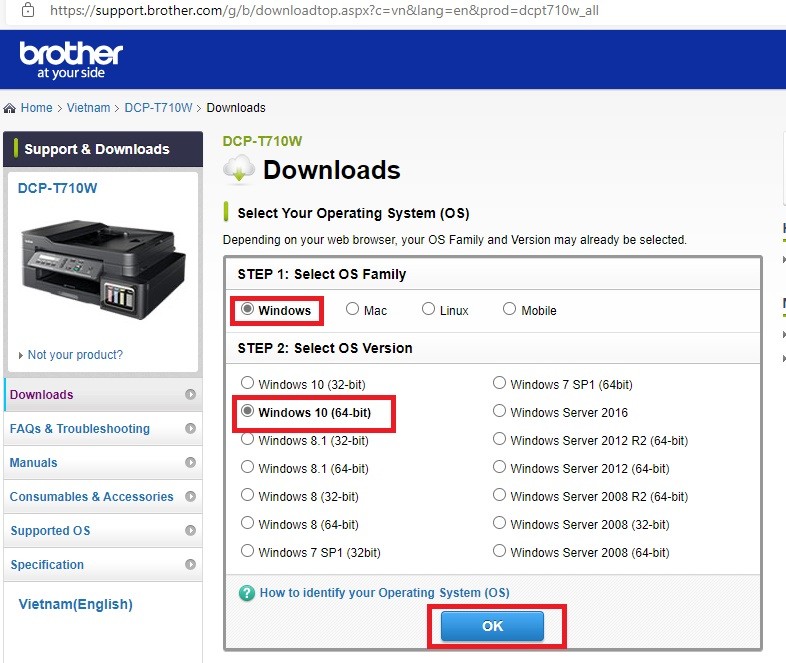Click the Not your product? link
Viewport: 786px width, 663px height.
click(75, 355)
